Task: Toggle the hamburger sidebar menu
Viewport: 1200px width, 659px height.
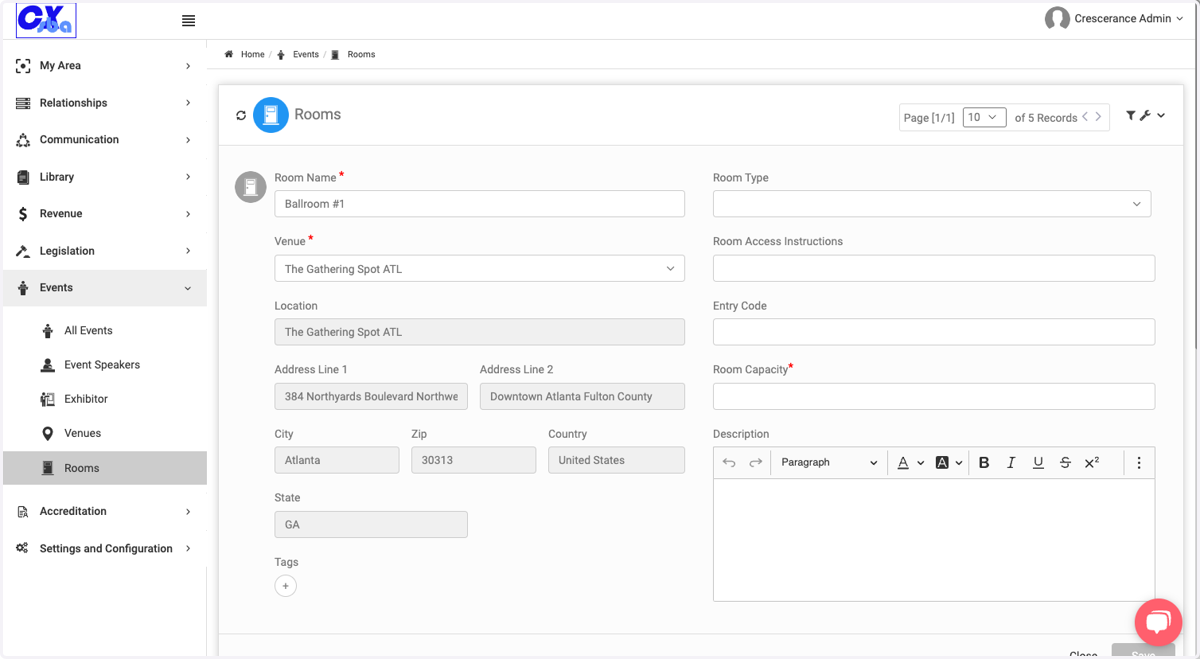Action: pyautogui.click(x=188, y=20)
